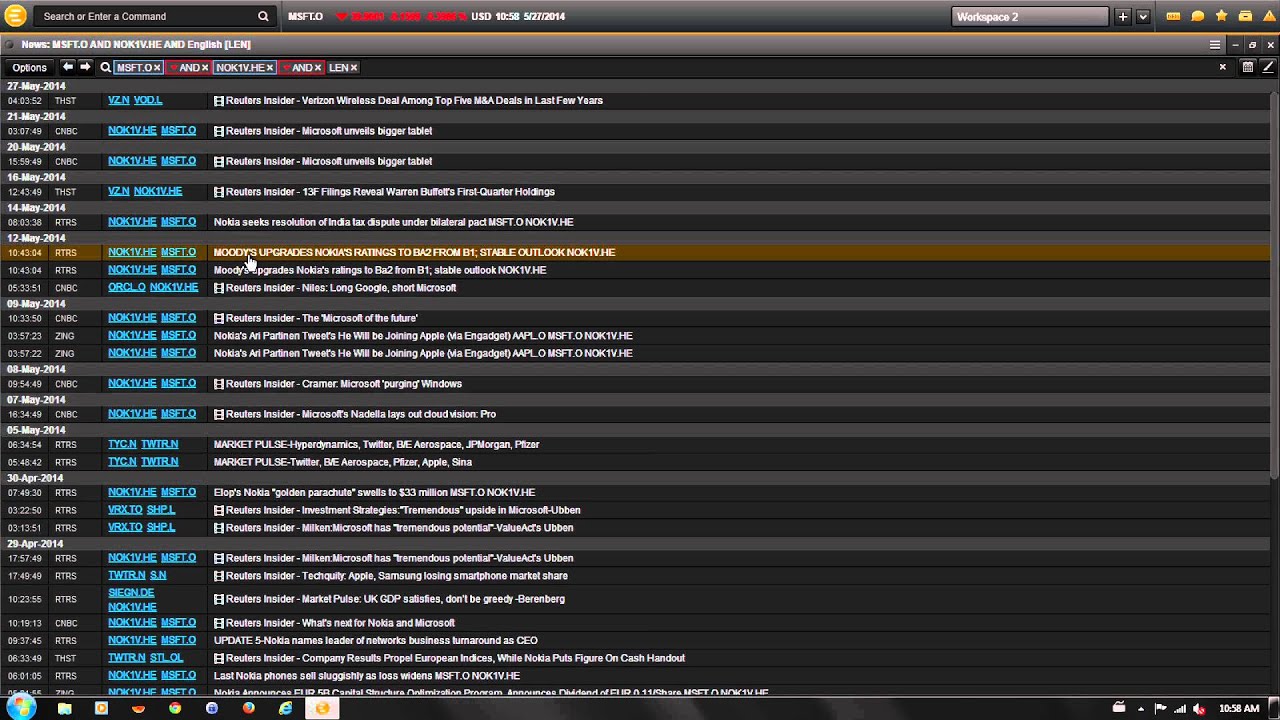The height and width of the screenshot is (720, 1280).
Task: Open video icon for Niles: Long Google story
Action: click(219, 288)
